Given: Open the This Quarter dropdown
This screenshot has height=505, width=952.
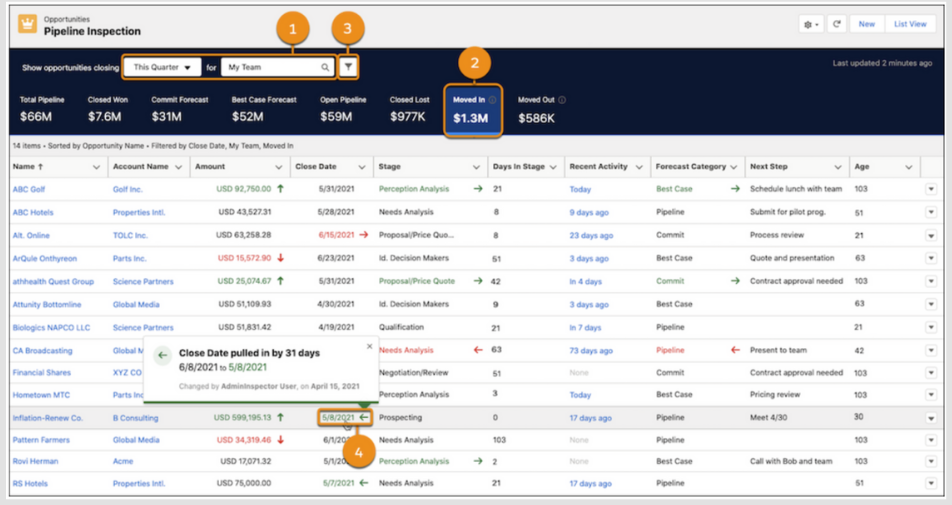Looking at the screenshot, I should click(x=162, y=67).
